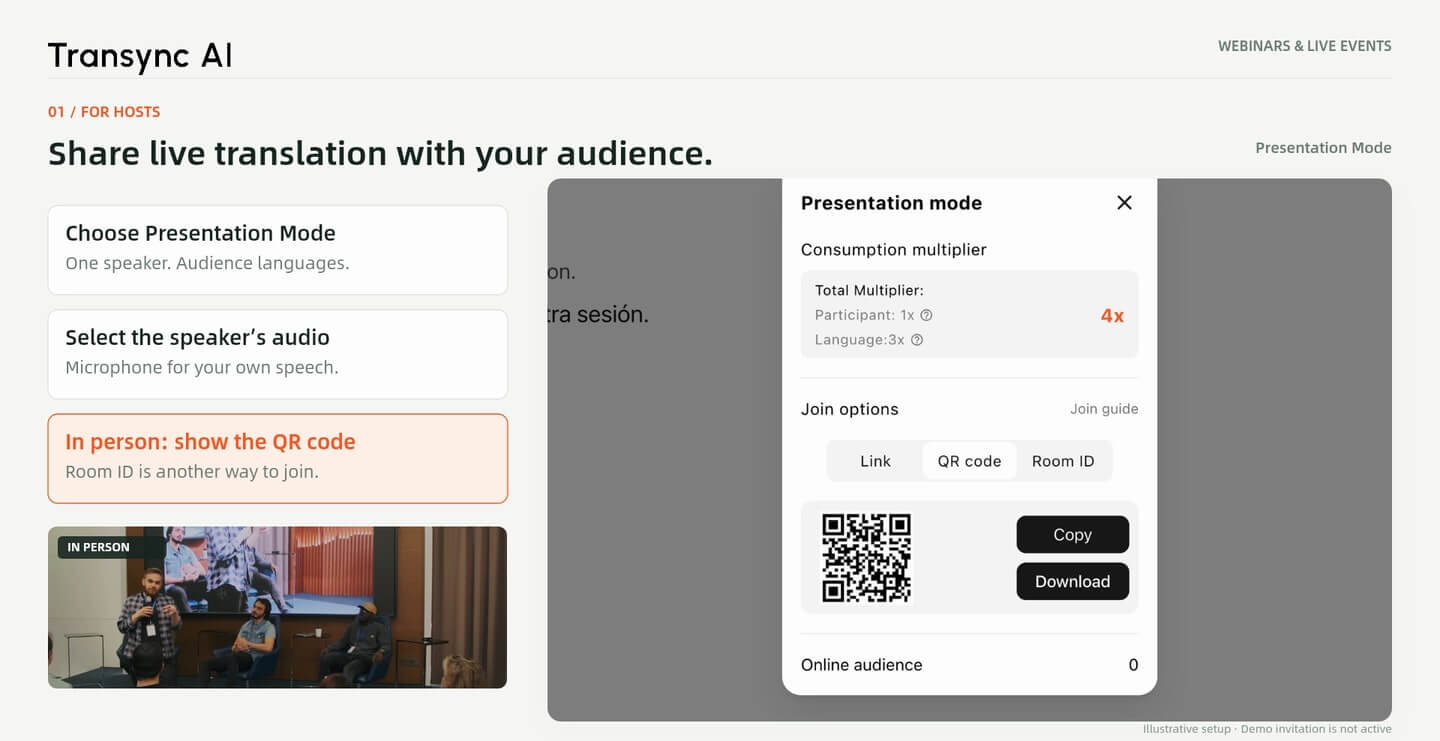
Task: Close the Presentation mode dialog
Action: pos(1124,203)
